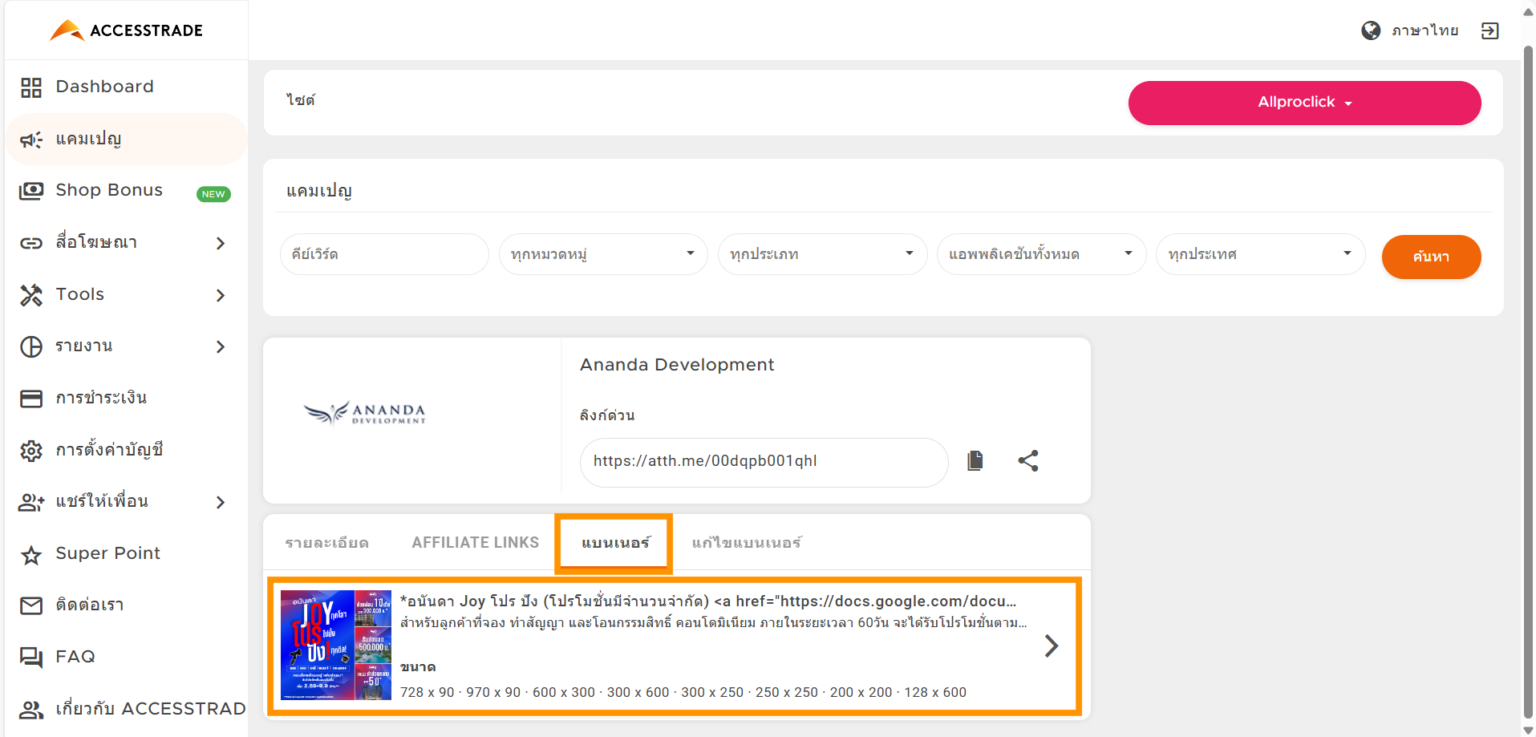Open รายงาน via the pie chart icon
Viewport: 1536px width, 737px height.
pyautogui.click(x=30, y=346)
